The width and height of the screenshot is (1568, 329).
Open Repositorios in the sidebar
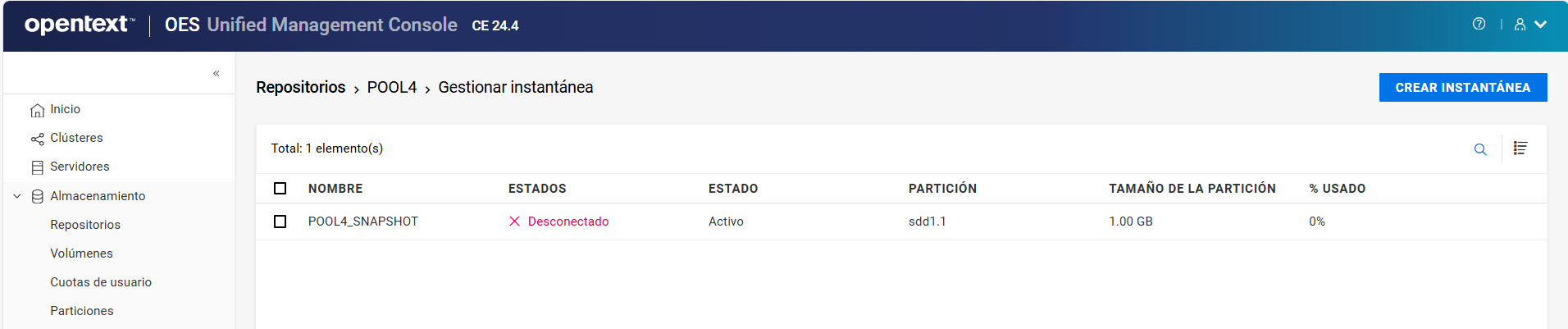click(x=85, y=225)
